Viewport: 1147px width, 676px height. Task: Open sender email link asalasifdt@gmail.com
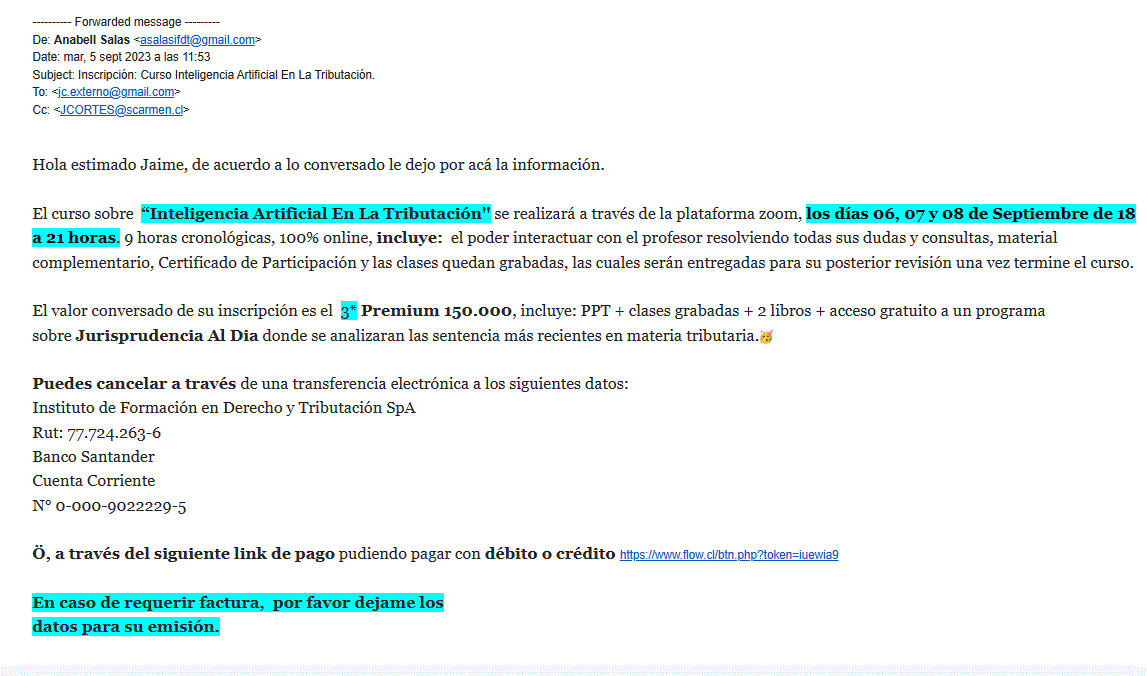click(197, 40)
